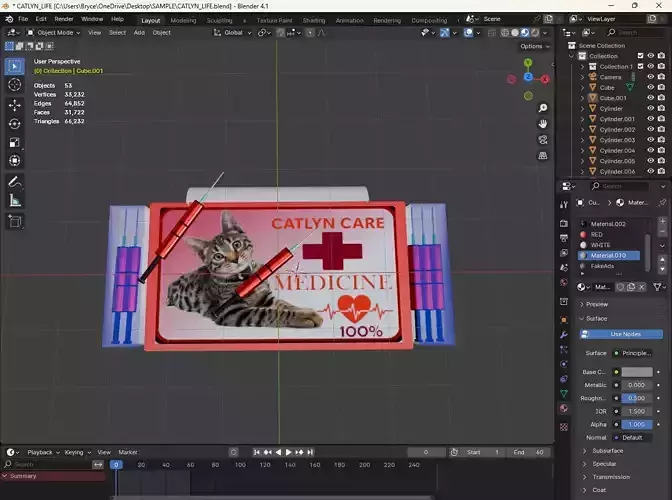Open the timeline Playback menu
The image size is (672, 500).
point(43,452)
